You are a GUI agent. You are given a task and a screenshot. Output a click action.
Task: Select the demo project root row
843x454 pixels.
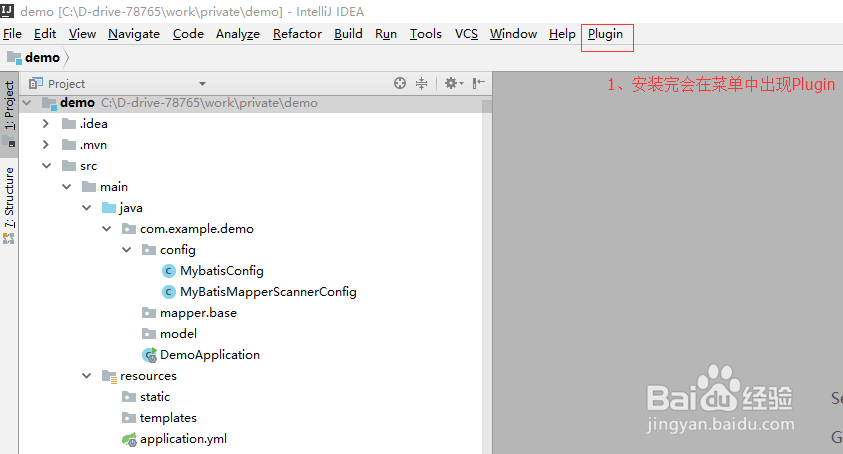[252, 103]
